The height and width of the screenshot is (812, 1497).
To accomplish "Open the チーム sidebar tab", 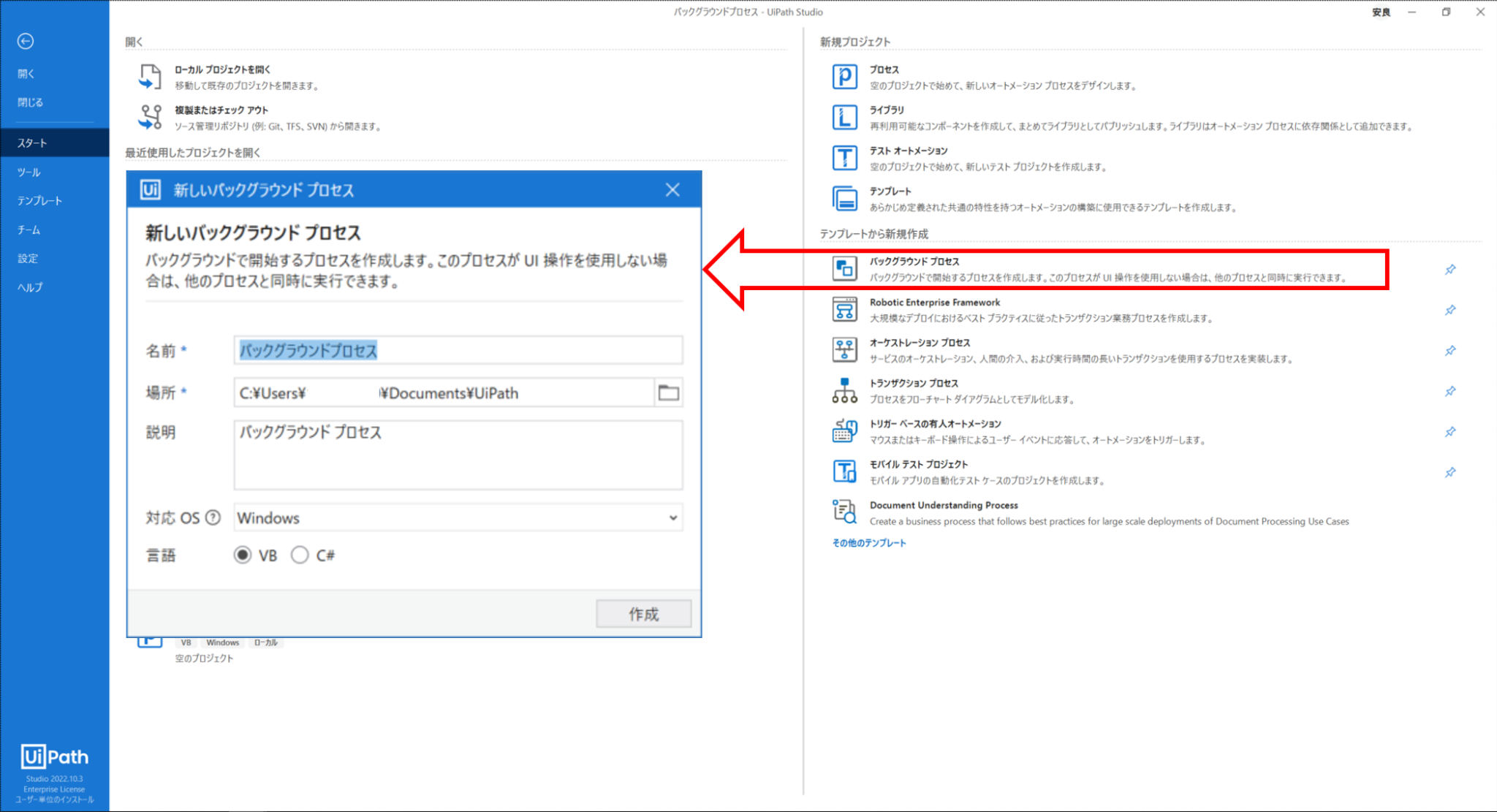I will coord(55,229).
